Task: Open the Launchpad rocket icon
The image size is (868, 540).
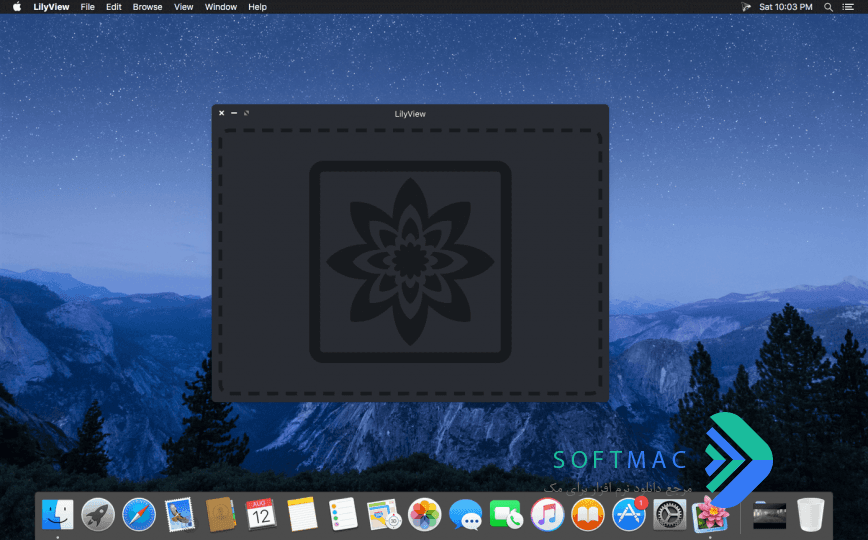Action: pos(98,515)
